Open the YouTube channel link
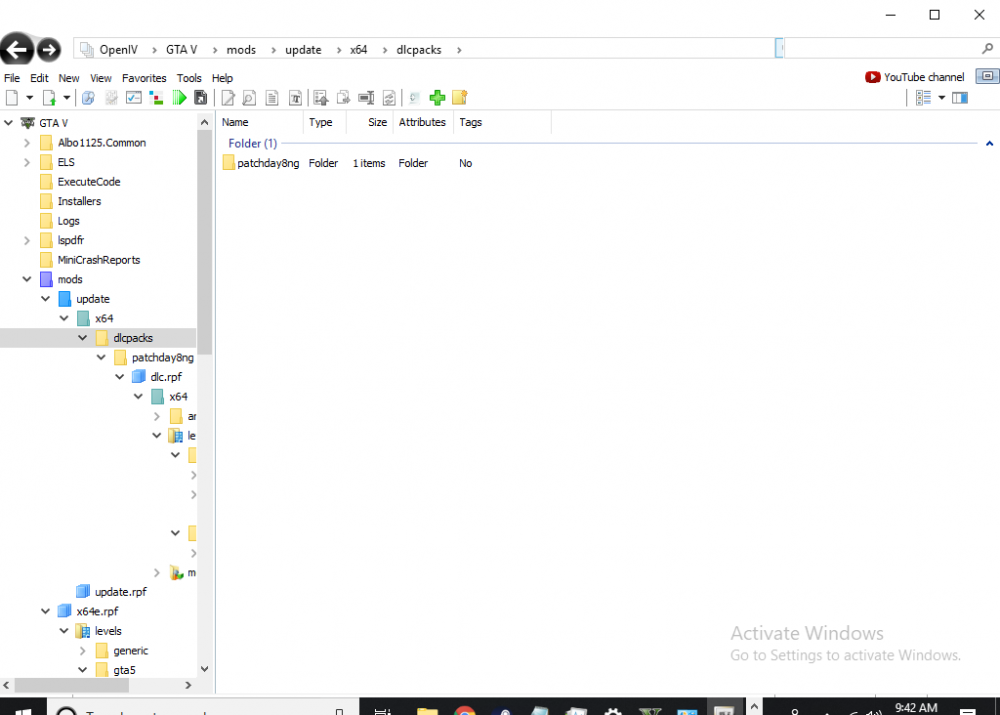The height and width of the screenshot is (715, 1000). [x=915, y=77]
